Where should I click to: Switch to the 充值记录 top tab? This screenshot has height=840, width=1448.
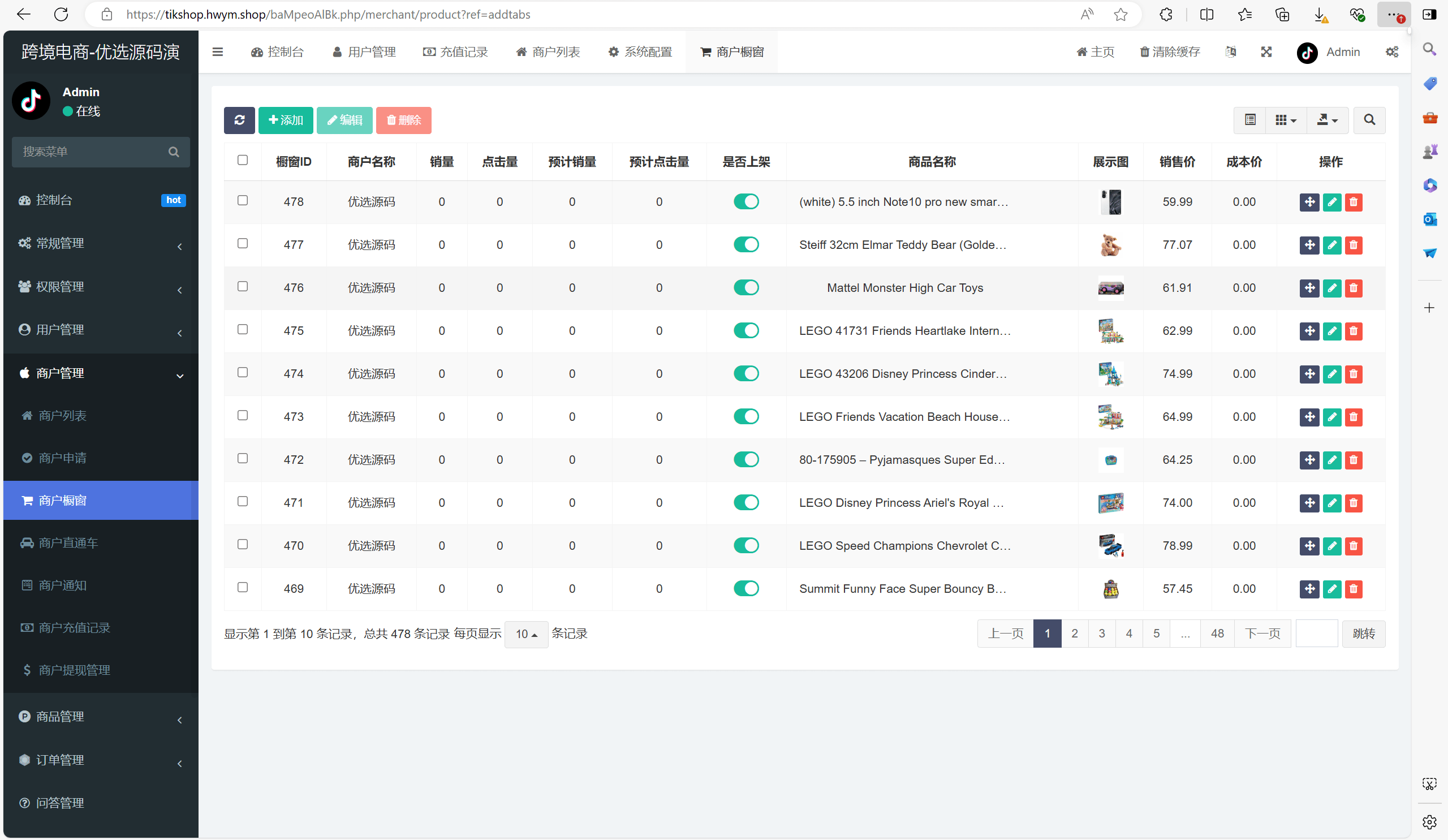[455, 52]
